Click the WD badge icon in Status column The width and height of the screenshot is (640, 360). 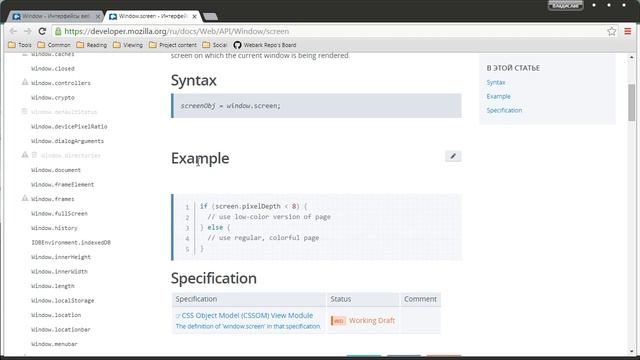338,321
